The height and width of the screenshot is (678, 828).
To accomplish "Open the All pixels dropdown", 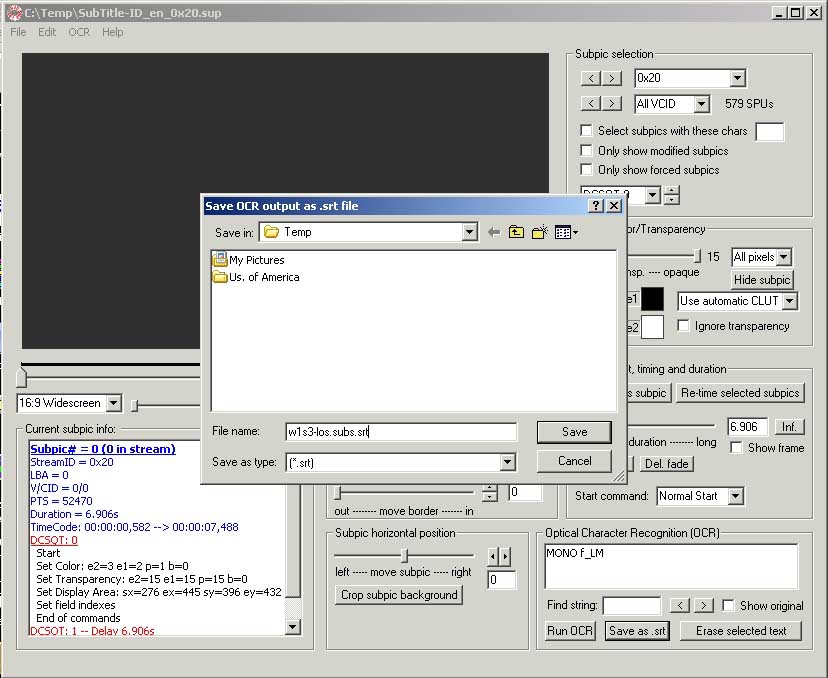I will [x=784, y=257].
